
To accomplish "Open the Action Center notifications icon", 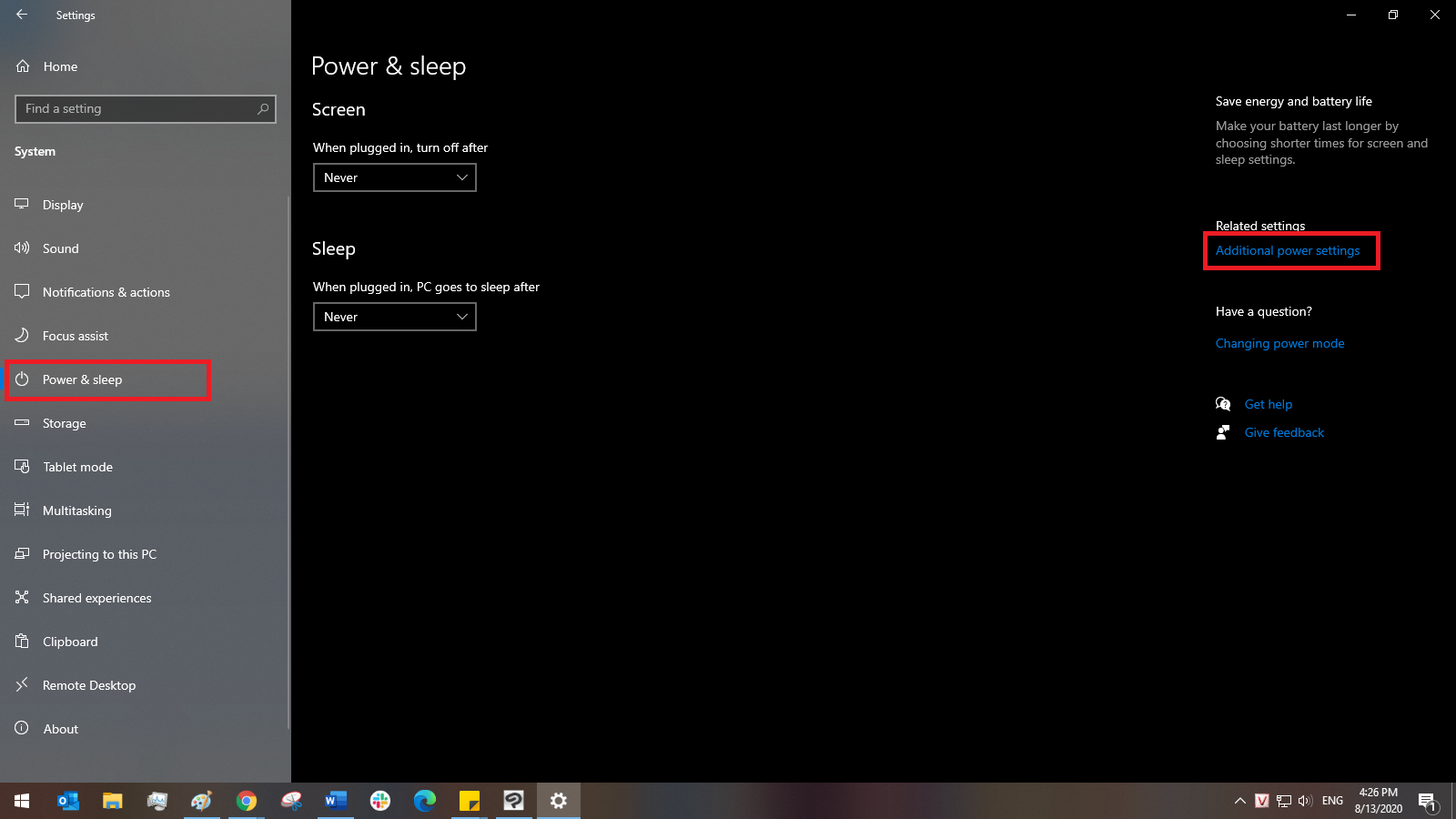I will tap(1427, 801).
